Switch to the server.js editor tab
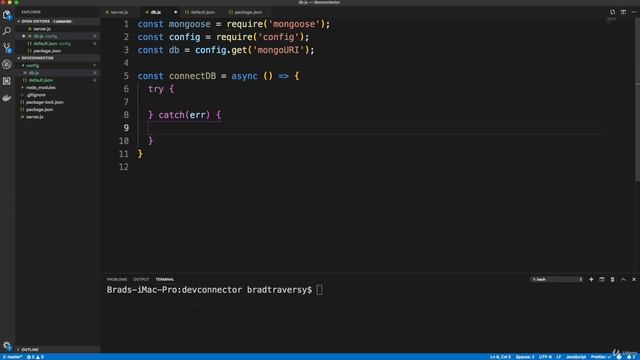 (119, 12)
